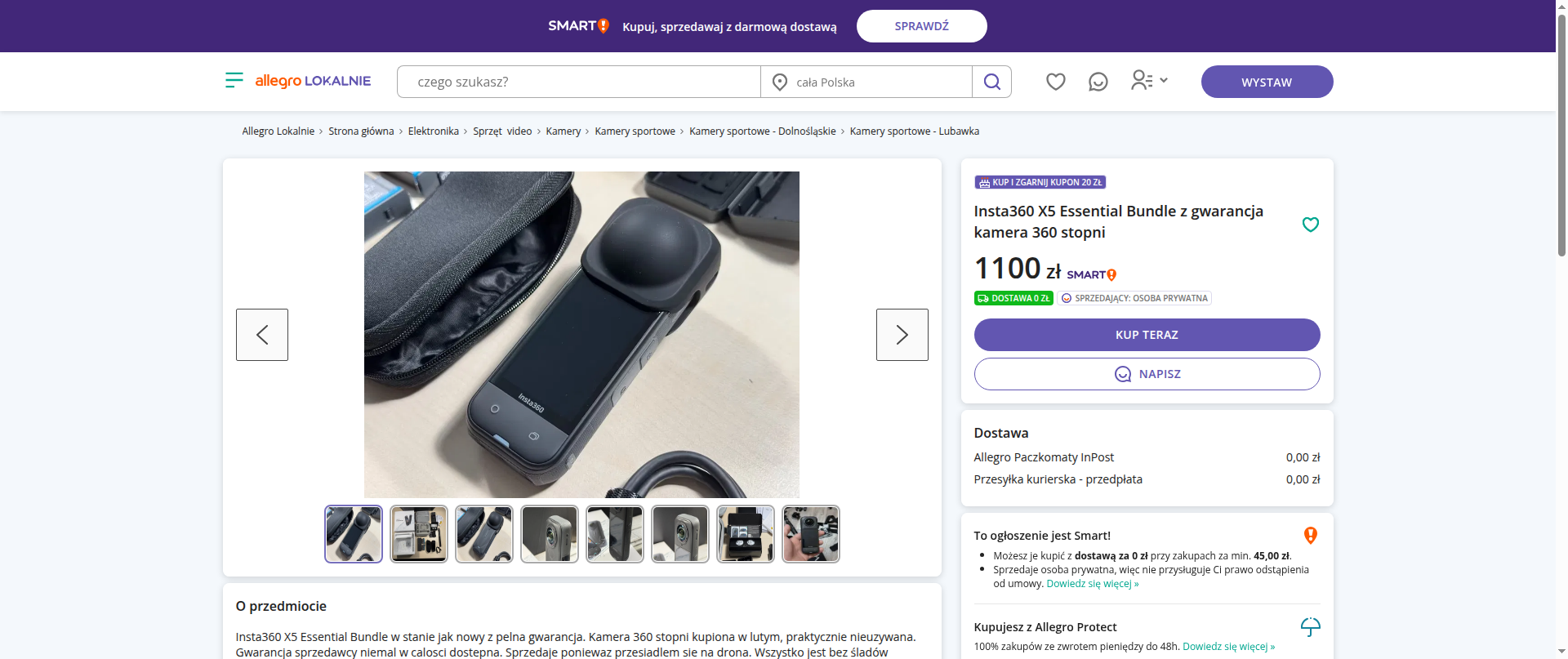1568x659 pixels.
Task: Click 'SPRZEDAJĄCY: OSOBA PRYWATNA' badge
Action: click(x=1134, y=298)
